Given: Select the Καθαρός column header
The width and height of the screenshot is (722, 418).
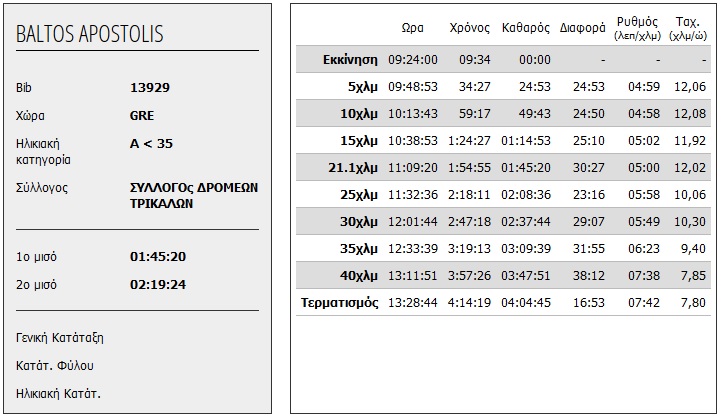Looking at the screenshot, I should pos(526,28).
